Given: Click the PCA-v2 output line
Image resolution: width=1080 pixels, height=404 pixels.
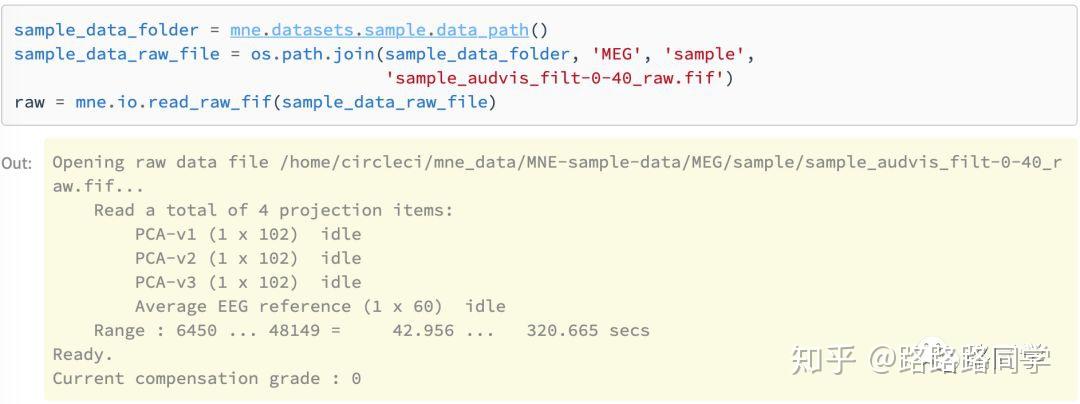Looking at the screenshot, I should [x=248, y=258].
